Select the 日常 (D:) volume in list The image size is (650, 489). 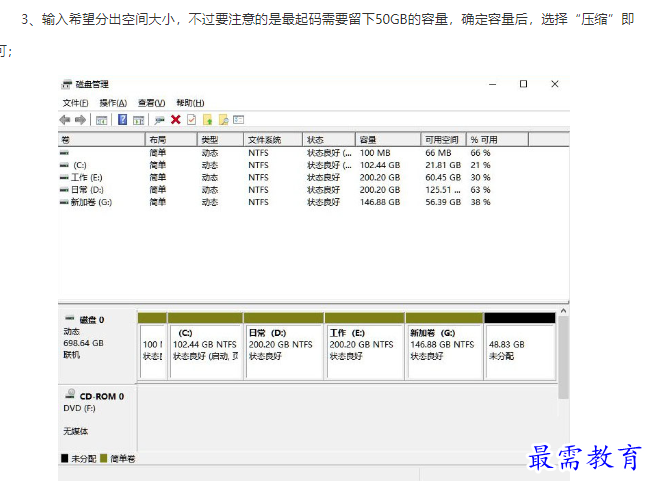(313, 190)
